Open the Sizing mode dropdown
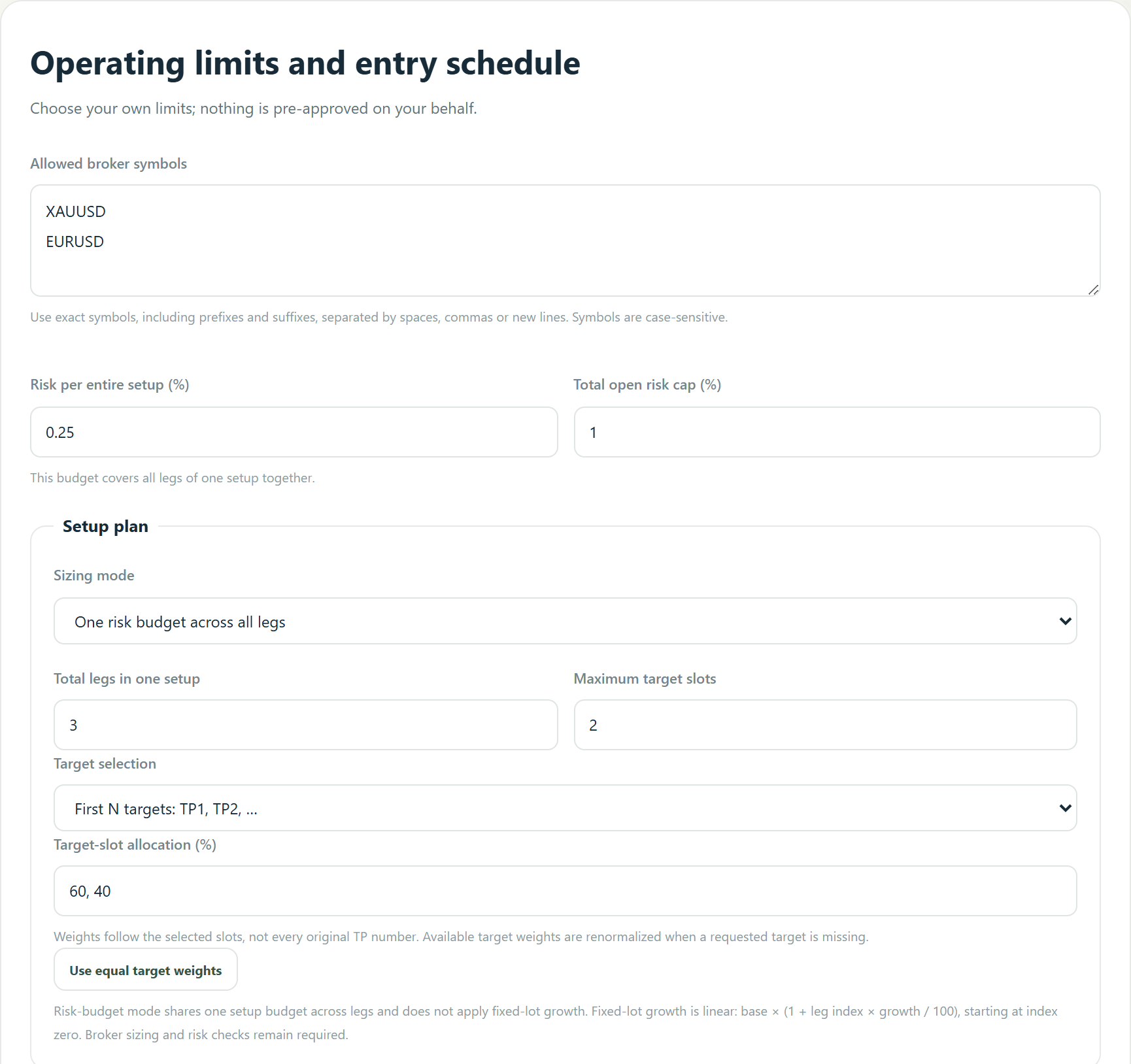 (x=565, y=621)
